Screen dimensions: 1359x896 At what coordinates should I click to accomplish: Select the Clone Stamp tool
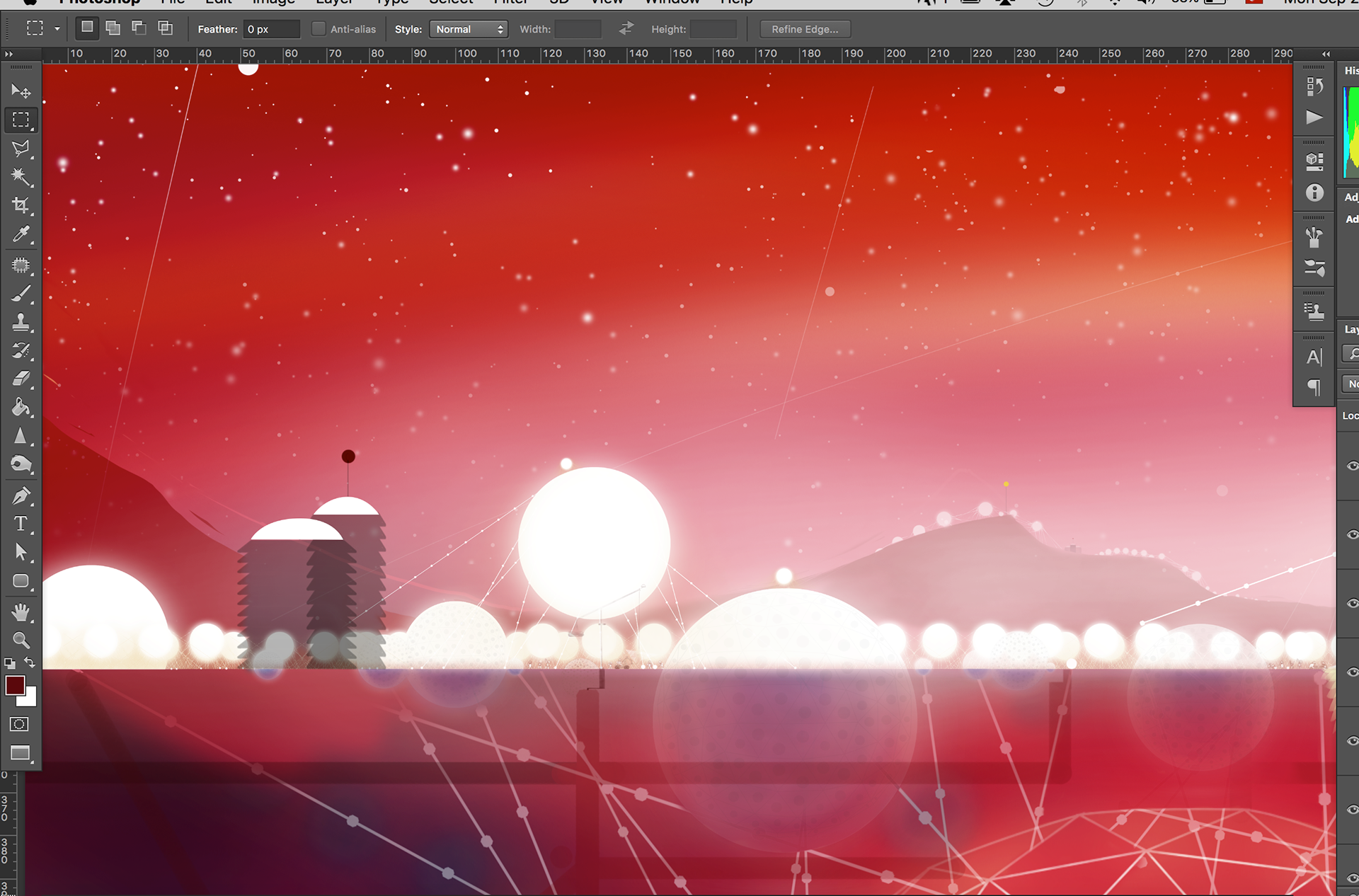pyautogui.click(x=21, y=322)
